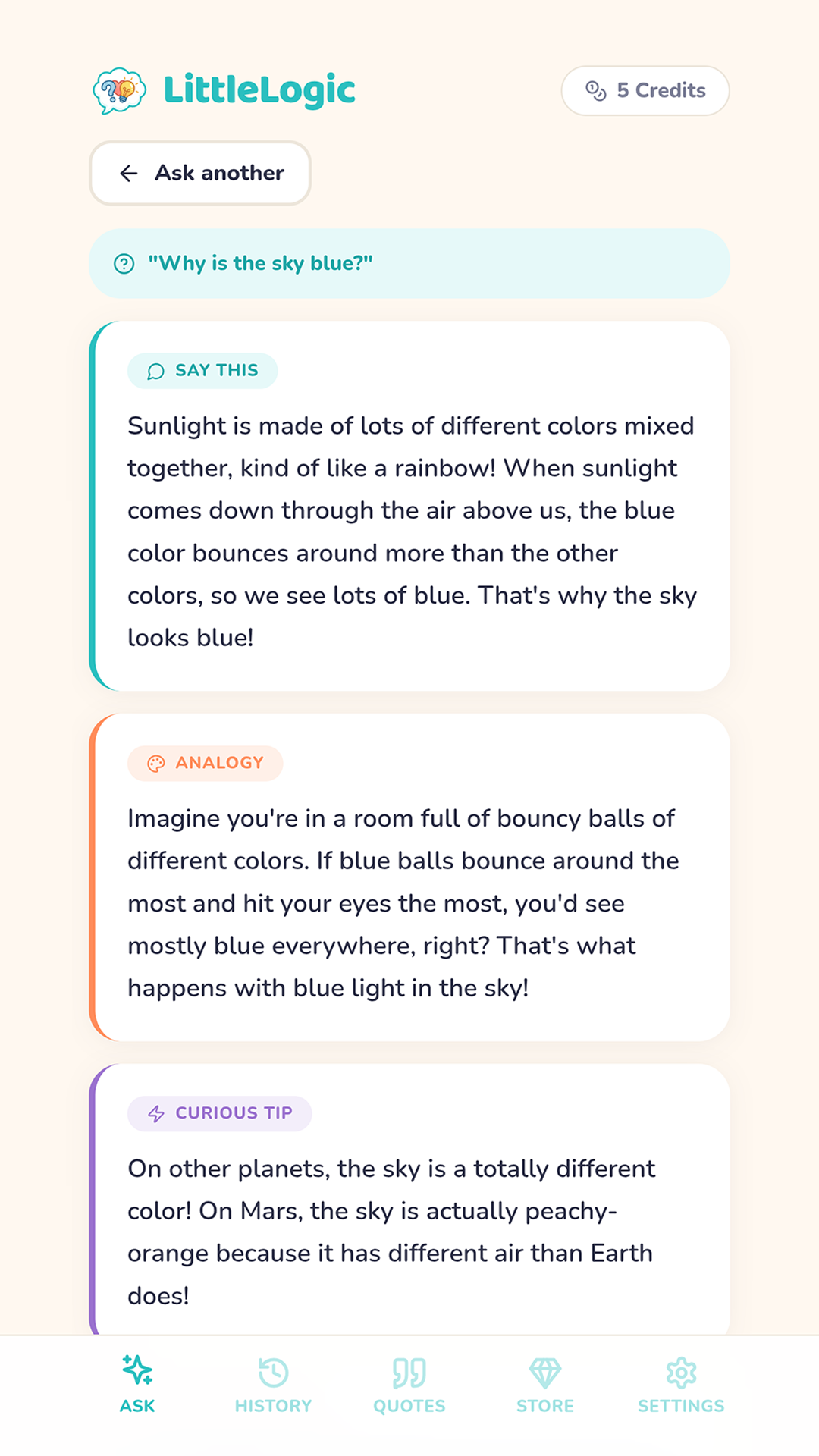The width and height of the screenshot is (819, 1456).
Task: Open the Settings tab
Action: (x=681, y=1385)
